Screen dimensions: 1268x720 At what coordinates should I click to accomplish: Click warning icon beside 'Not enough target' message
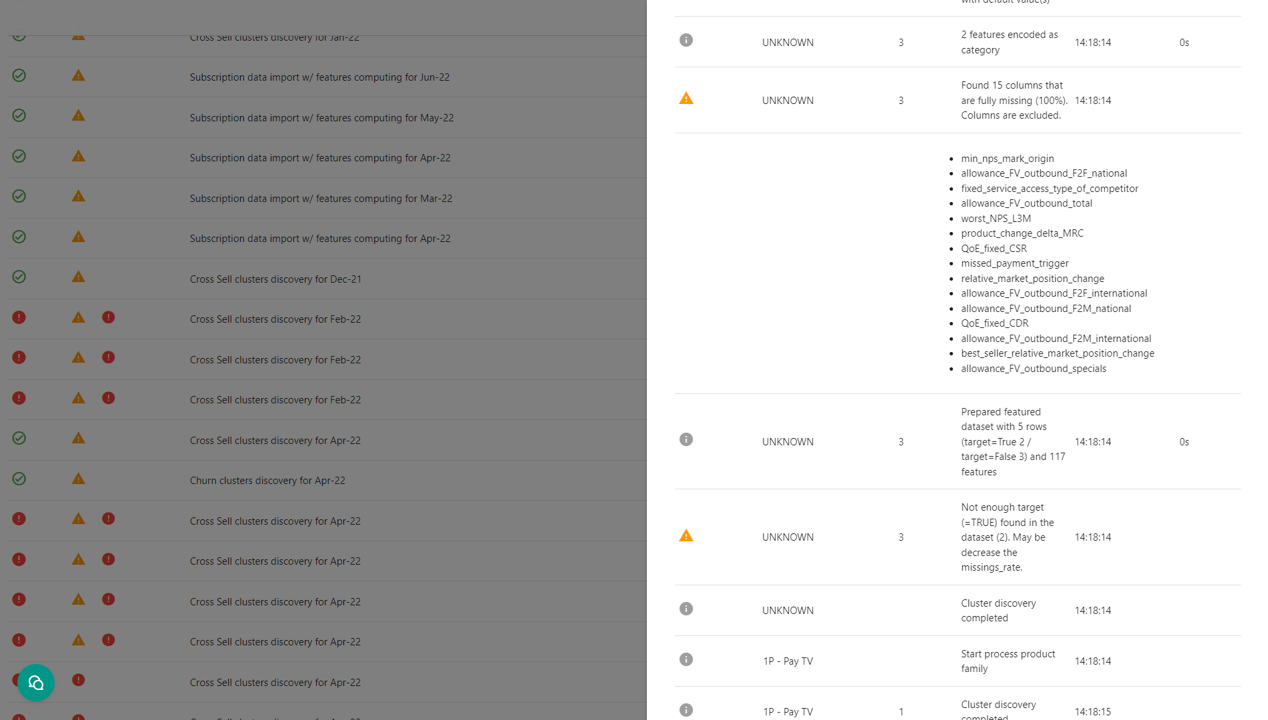pos(686,536)
